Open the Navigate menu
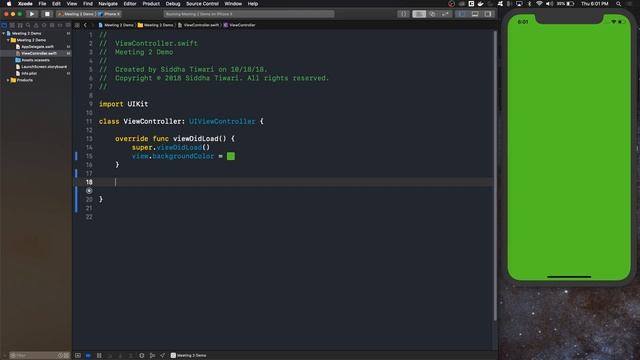This screenshot has width=640, height=360. pos(108,4)
